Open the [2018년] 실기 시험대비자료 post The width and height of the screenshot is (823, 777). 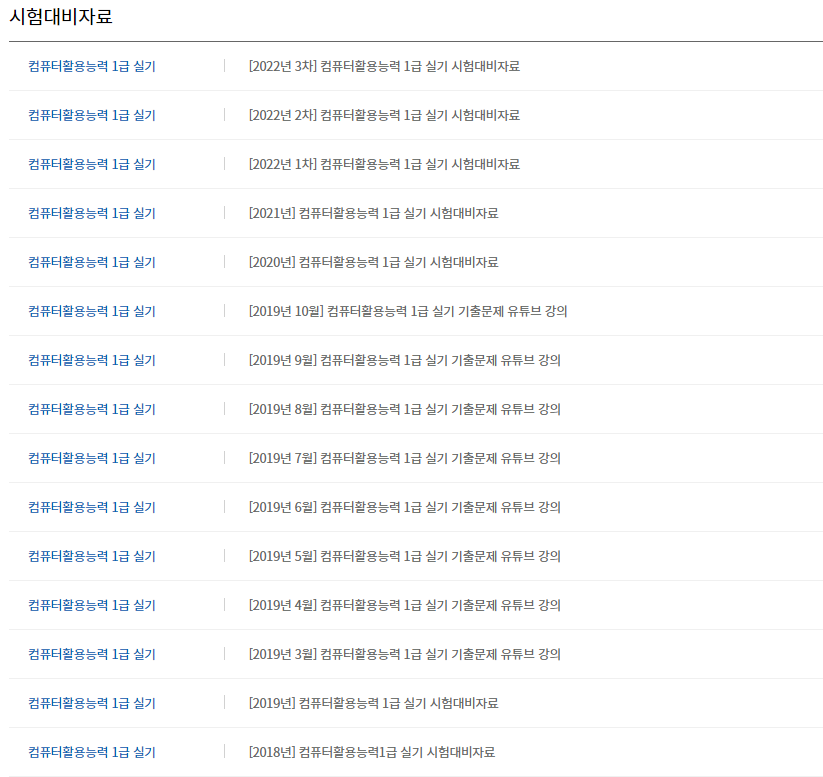click(x=371, y=753)
